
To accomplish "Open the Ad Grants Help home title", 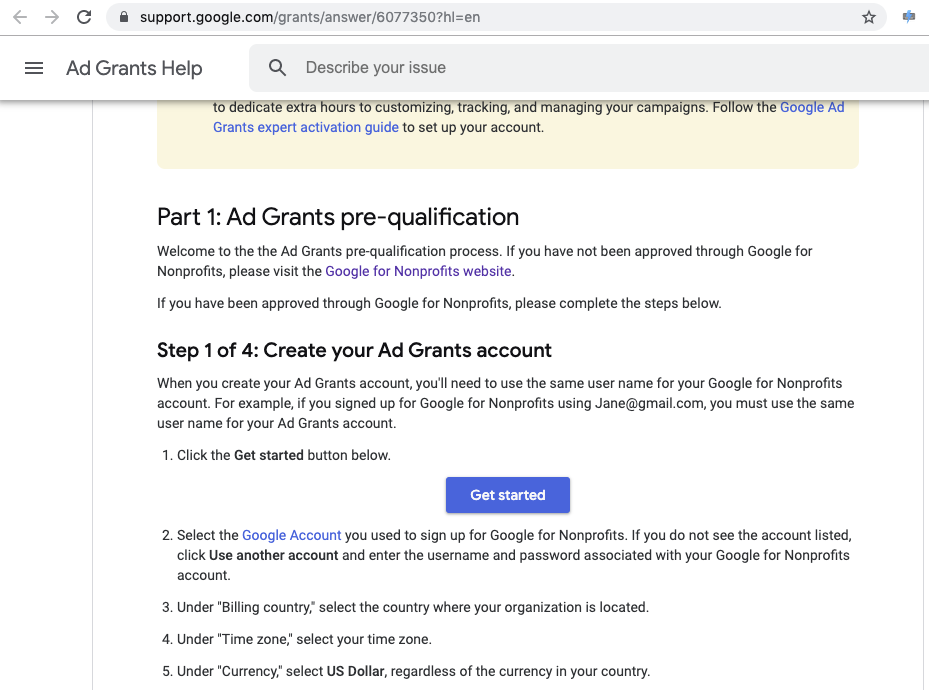I will [134, 68].
